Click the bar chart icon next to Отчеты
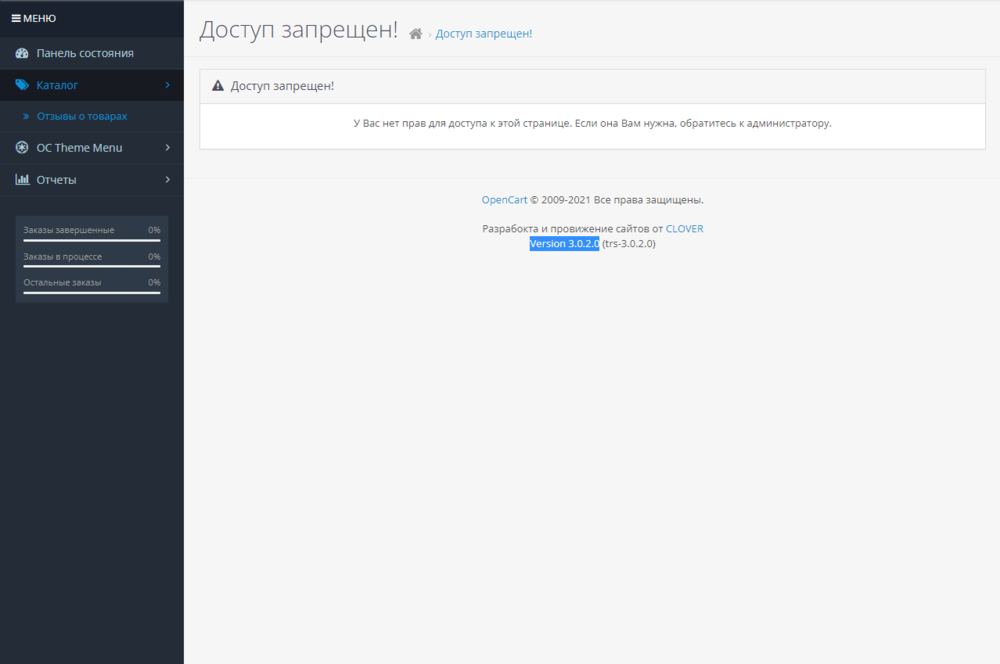This screenshot has width=1000, height=664. click(x=22, y=180)
